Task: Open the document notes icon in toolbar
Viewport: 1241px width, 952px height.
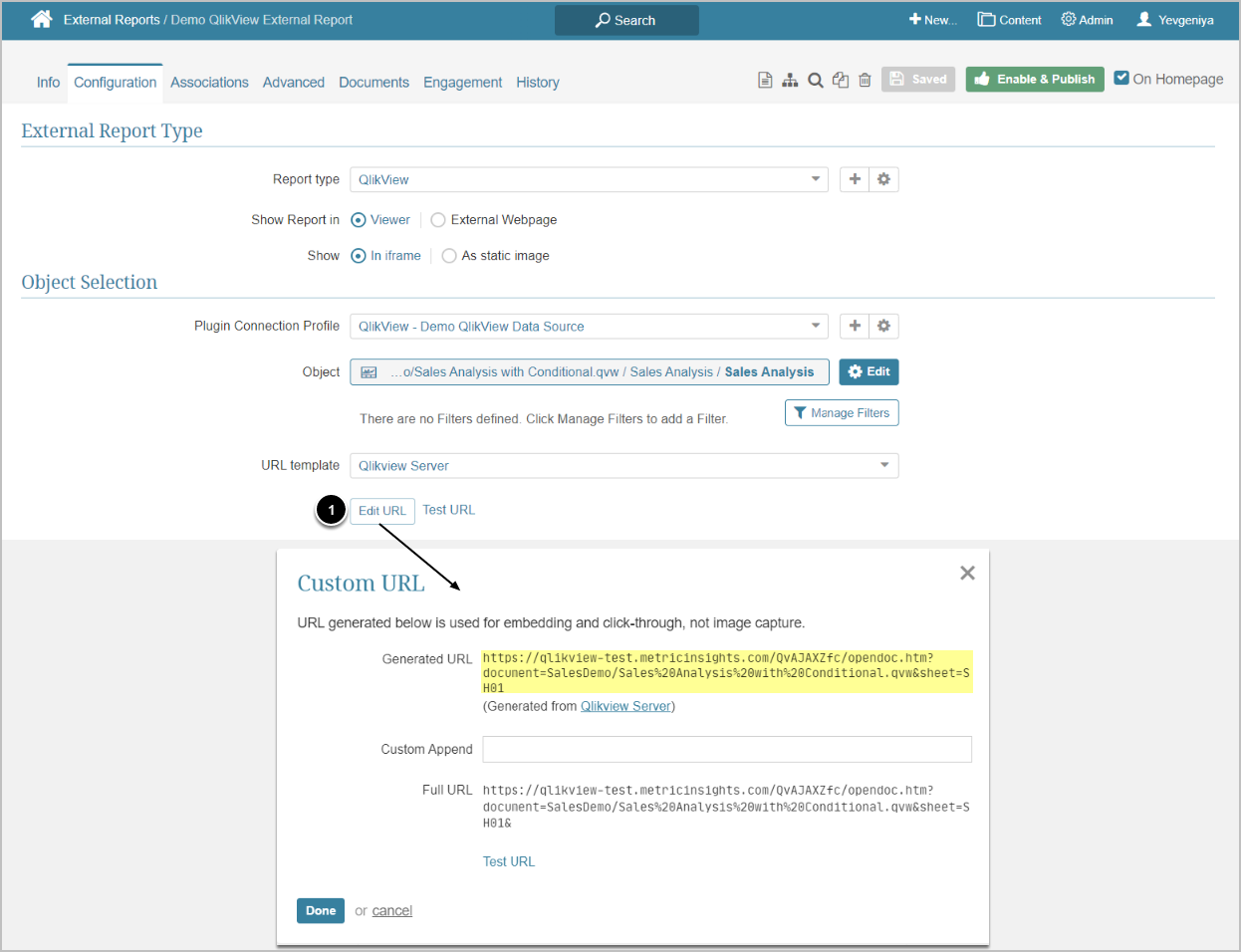Action: point(765,80)
